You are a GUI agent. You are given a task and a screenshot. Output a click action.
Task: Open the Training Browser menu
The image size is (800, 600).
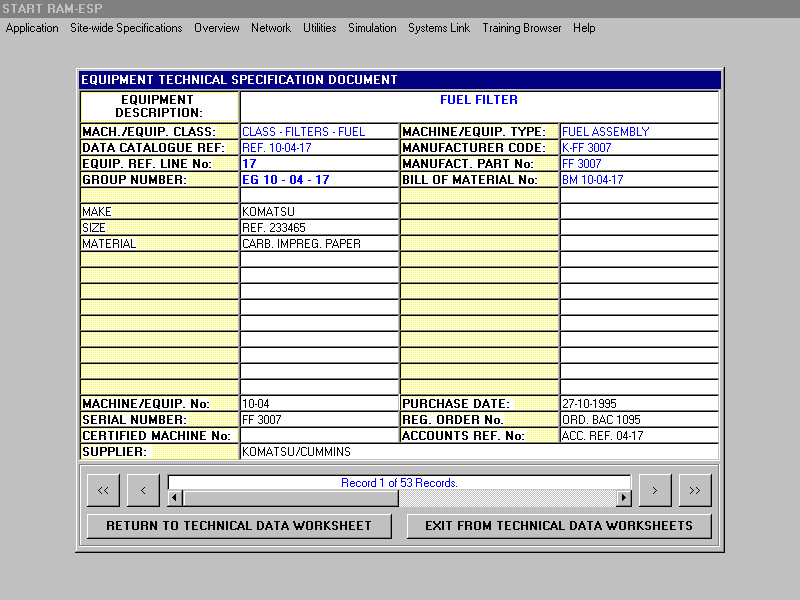pyautogui.click(x=521, y=28)
